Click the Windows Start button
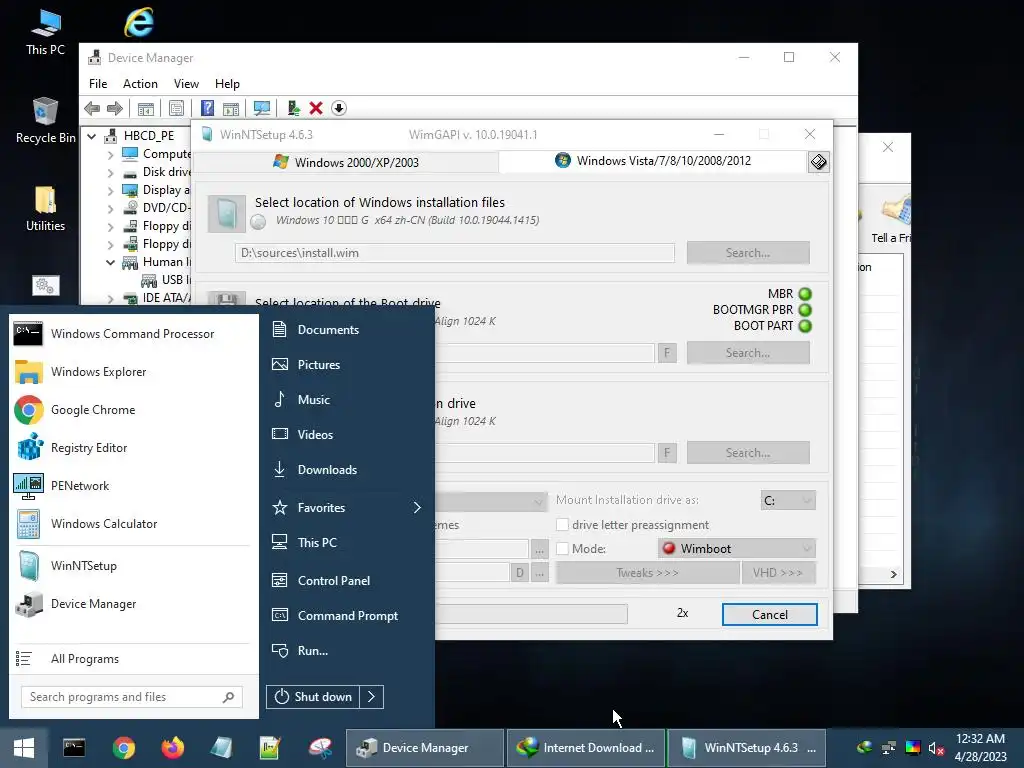The width and height of the screenshot is (1024, 768). tap(24, 748)
